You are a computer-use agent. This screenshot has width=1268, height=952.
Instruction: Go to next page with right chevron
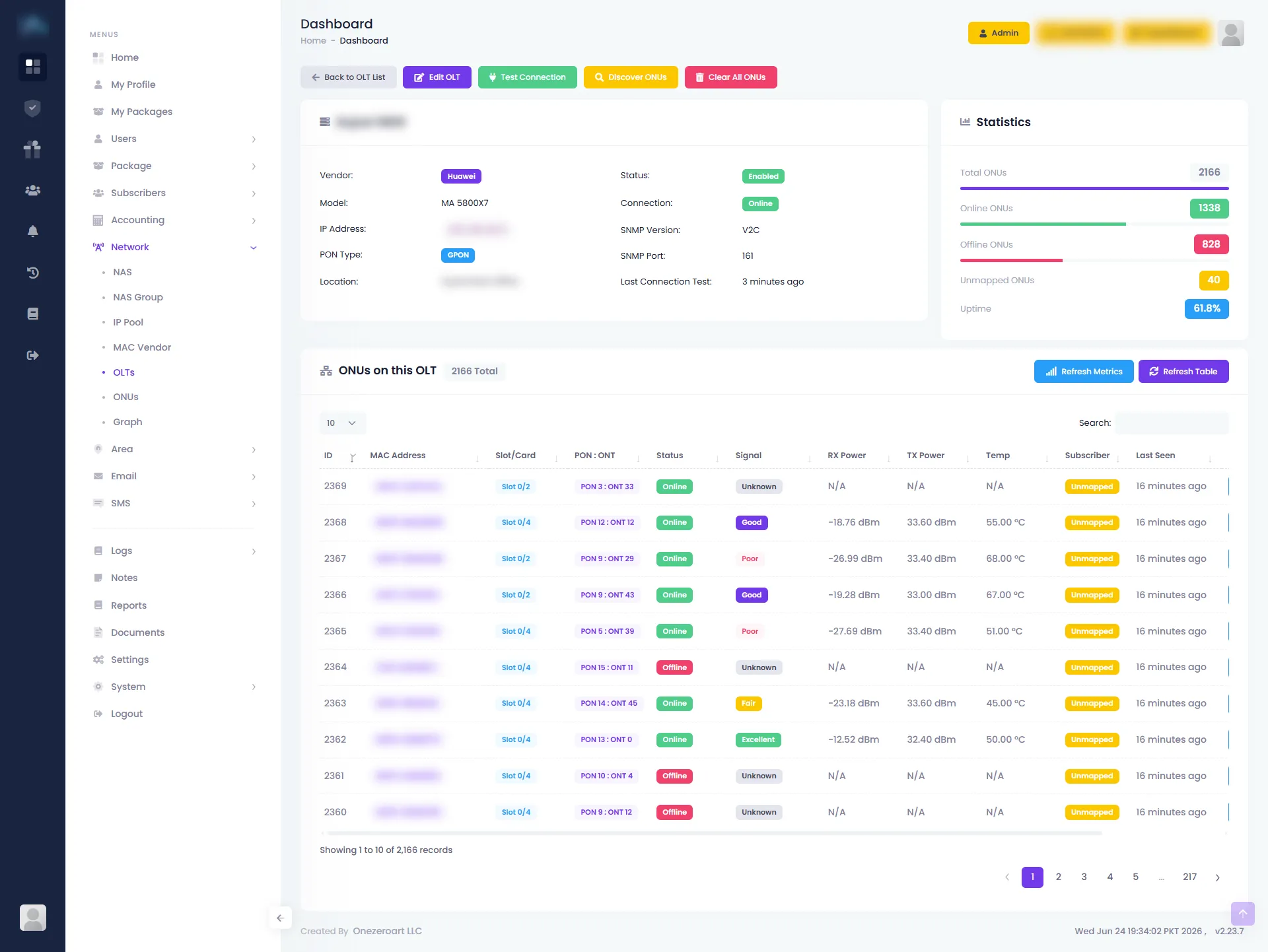1218,877
